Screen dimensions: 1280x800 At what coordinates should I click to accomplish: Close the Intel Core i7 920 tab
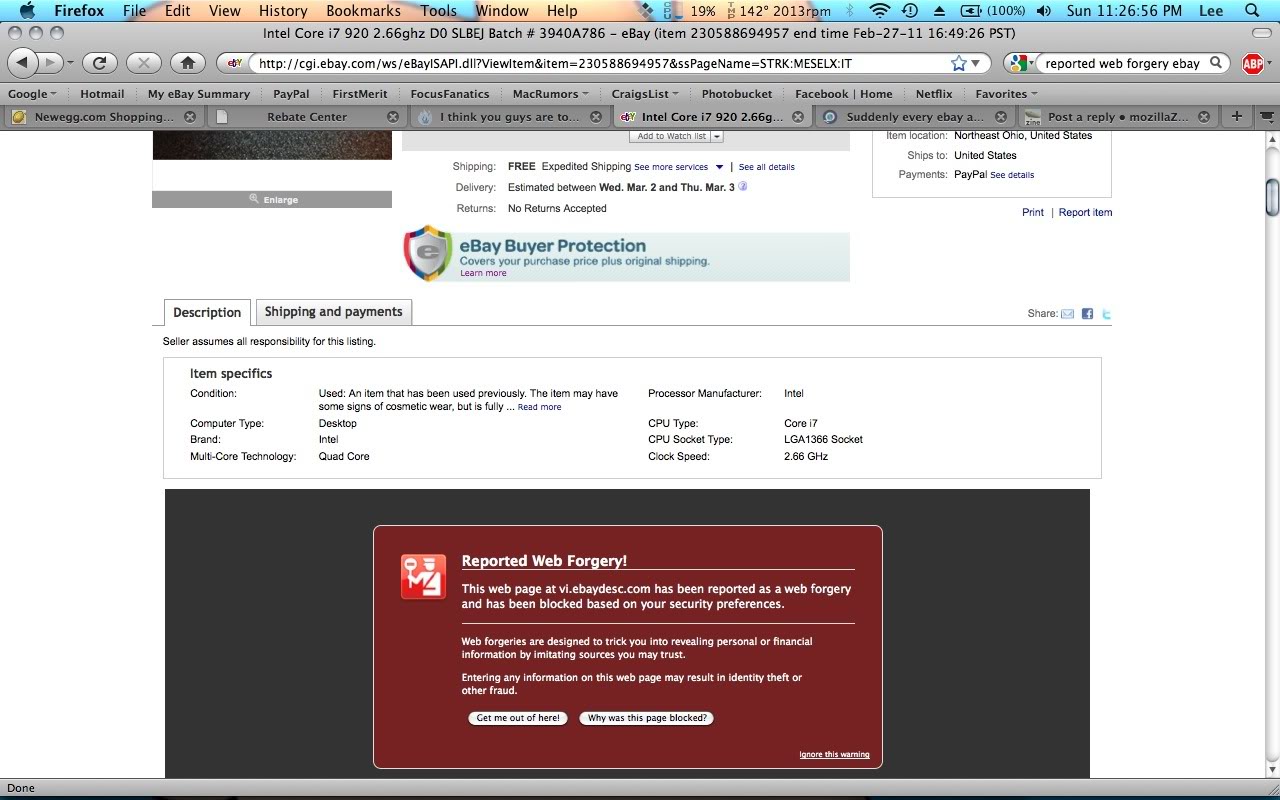click(799, 117)
